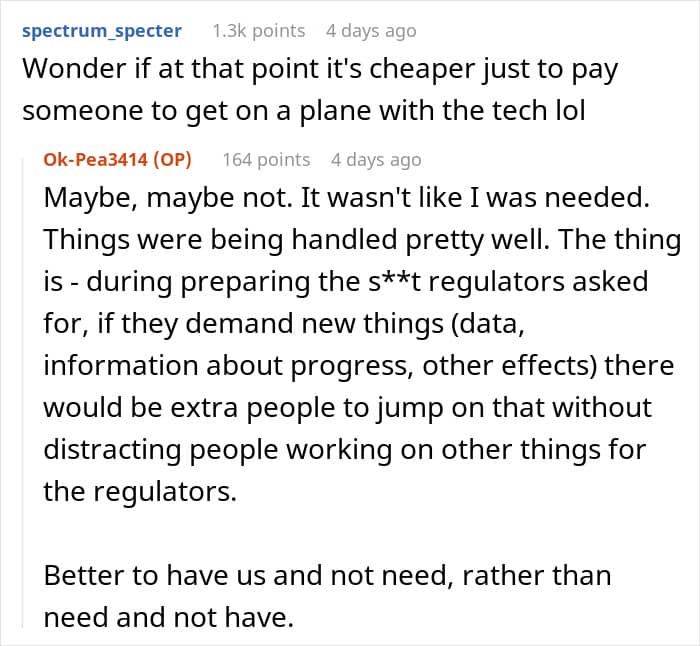This screenshot has width=700, height=646.
Task: Open the OP reply's "4 days ago" permalink
Action: (x=376, y=160)
